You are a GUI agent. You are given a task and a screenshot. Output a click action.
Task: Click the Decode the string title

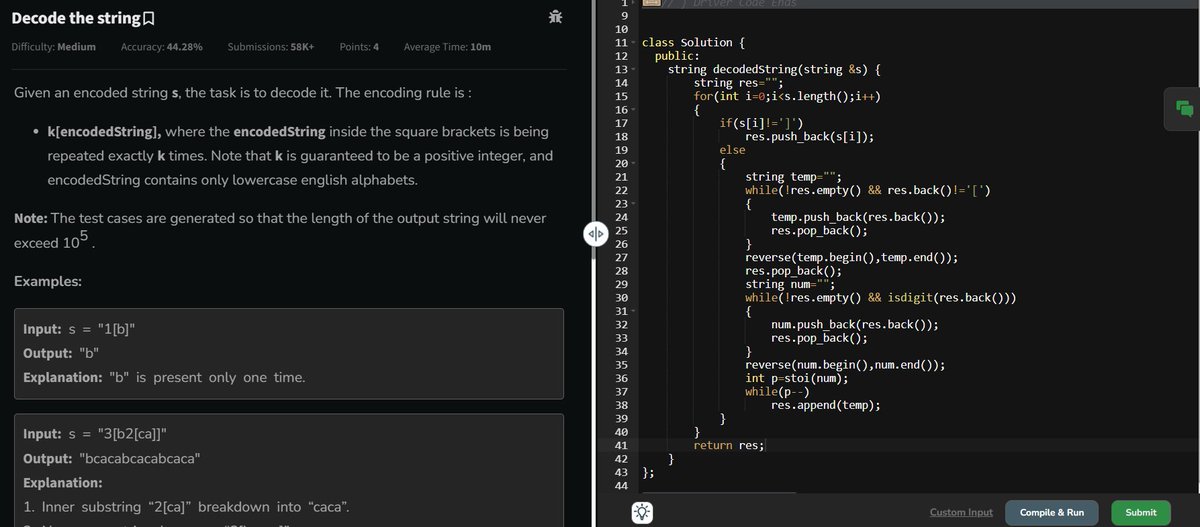click(x=75, y=18)
